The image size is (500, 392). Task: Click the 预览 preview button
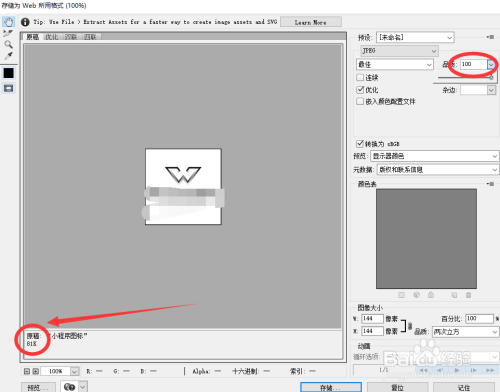[x=38, y=387]
